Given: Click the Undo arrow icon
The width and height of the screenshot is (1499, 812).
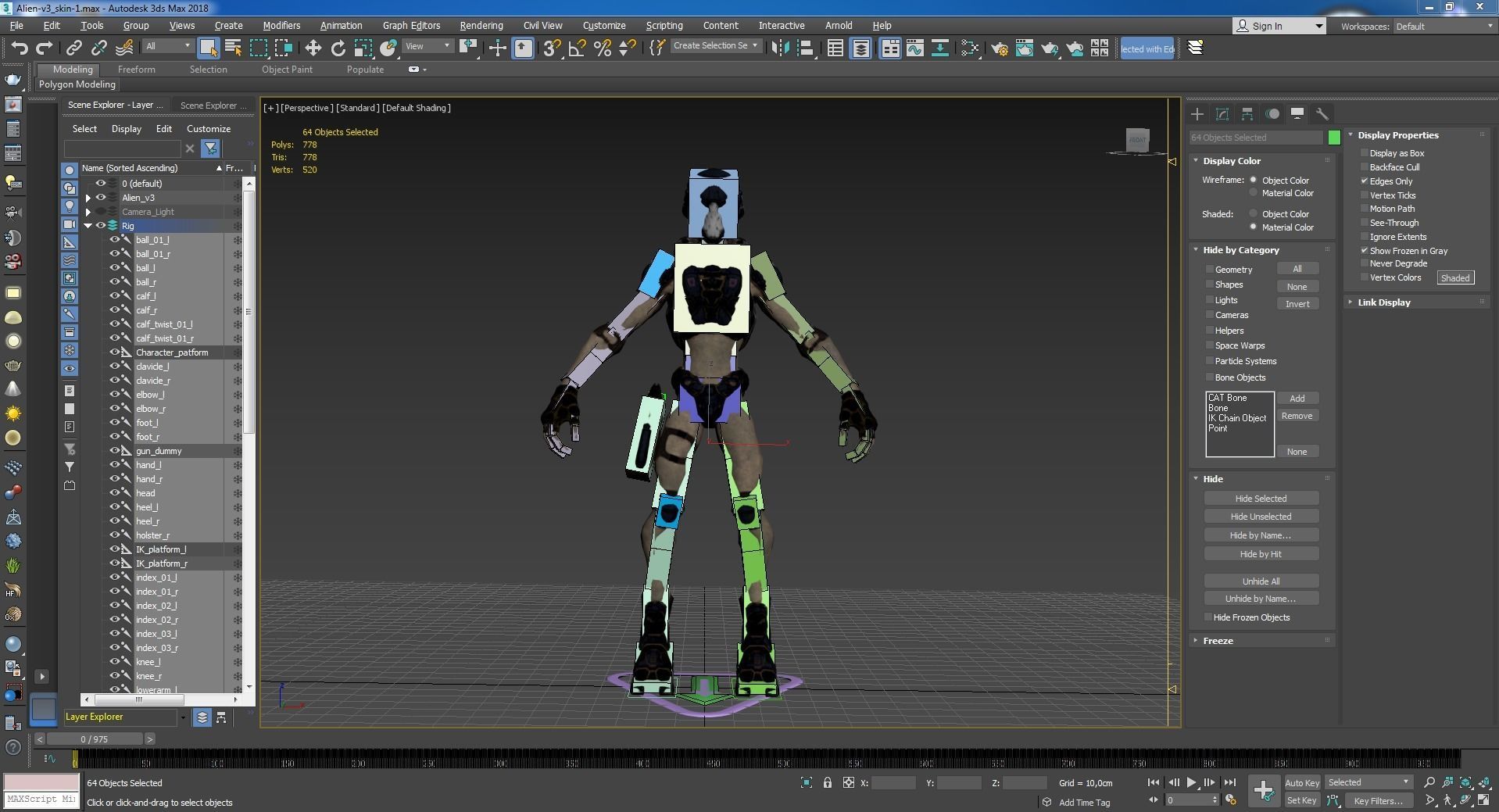Looking at the screenshot, I should click(x=19, y=48).
